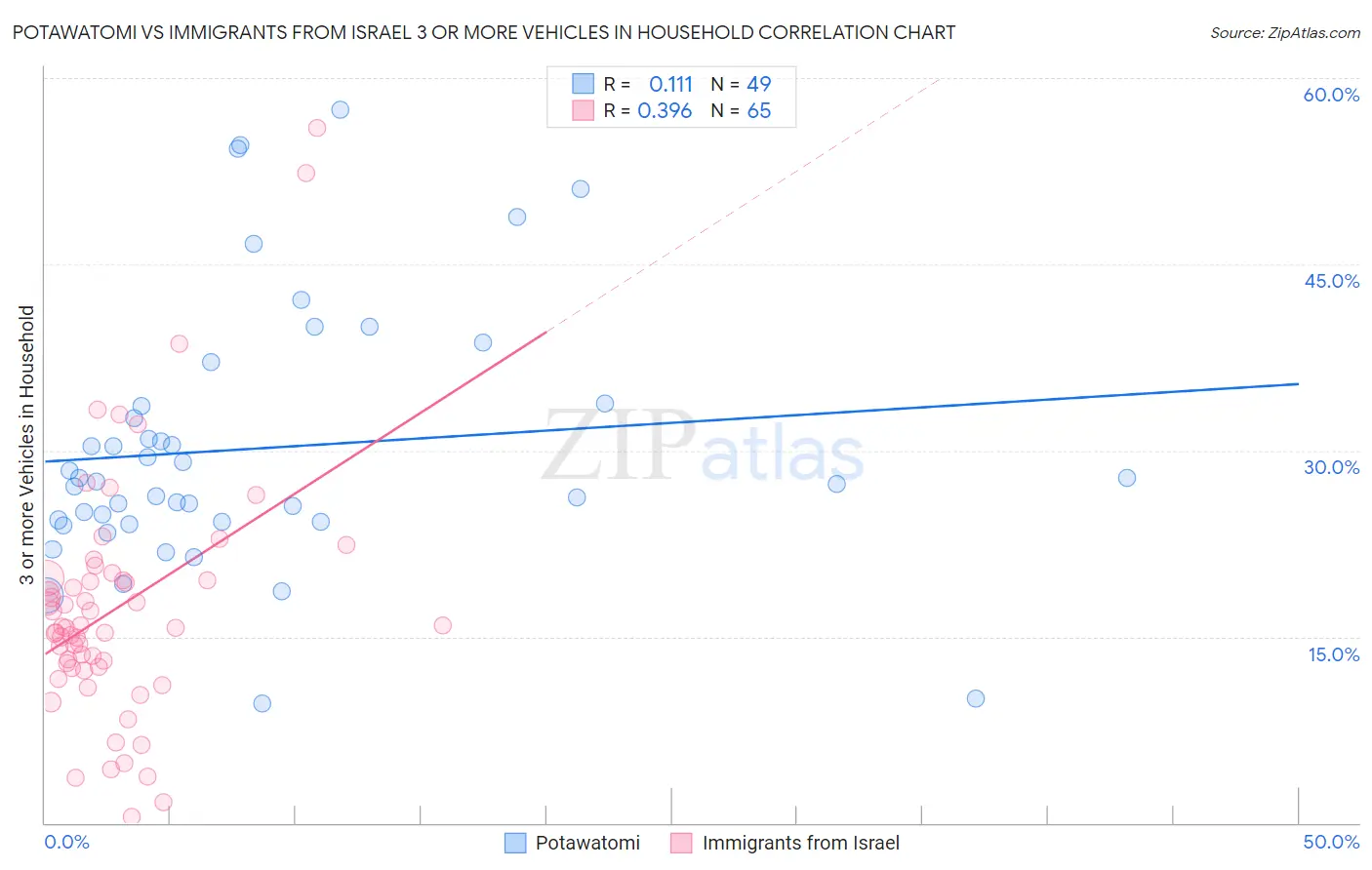
Task: Select the Potawatomi legend label
Action: pos(587,843)
